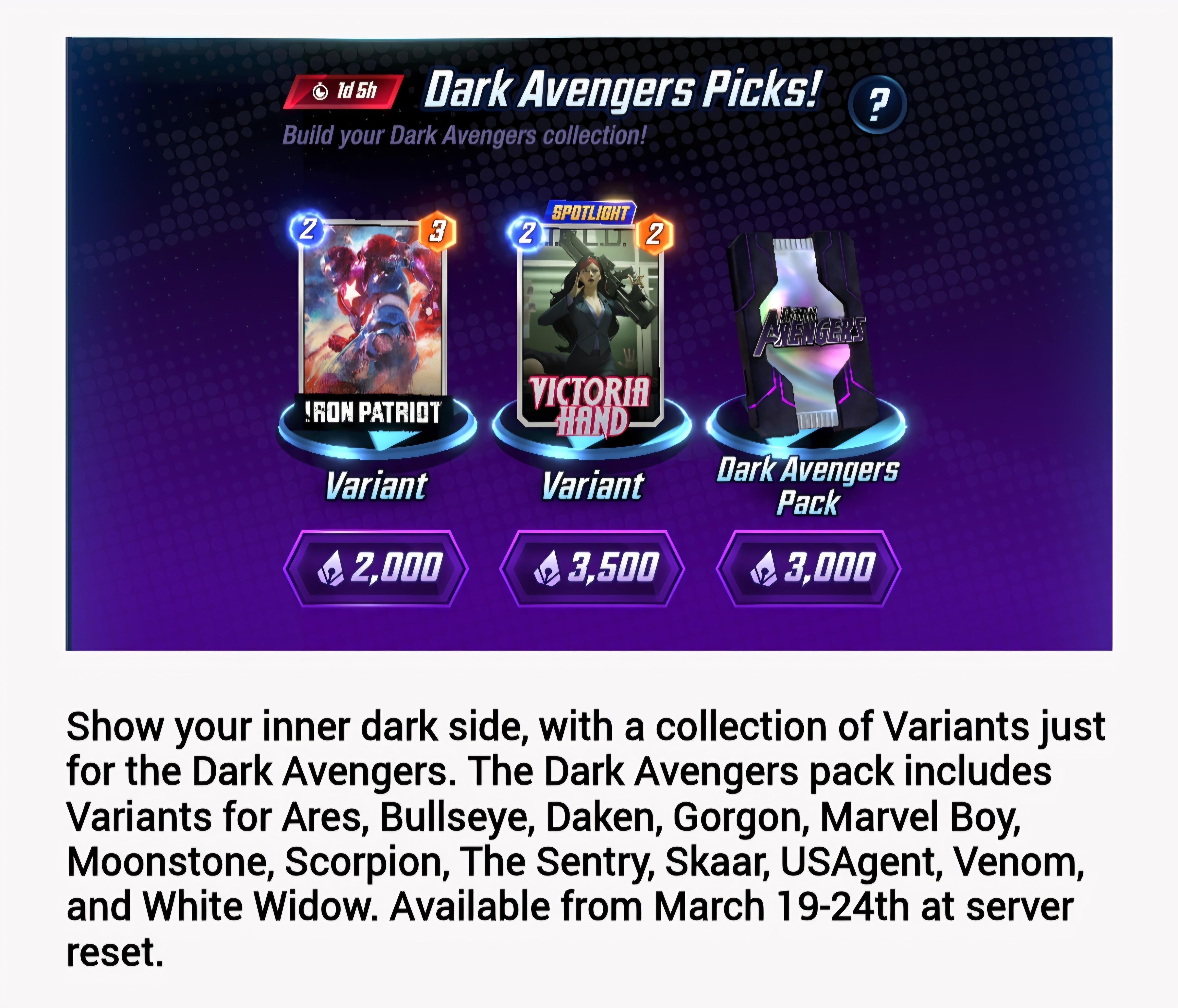Image resolution: width=1178 pixels, height=1008 pixels.
Task: Click Victoria Hand's blue energy cost icon
Action: point(527,233)
